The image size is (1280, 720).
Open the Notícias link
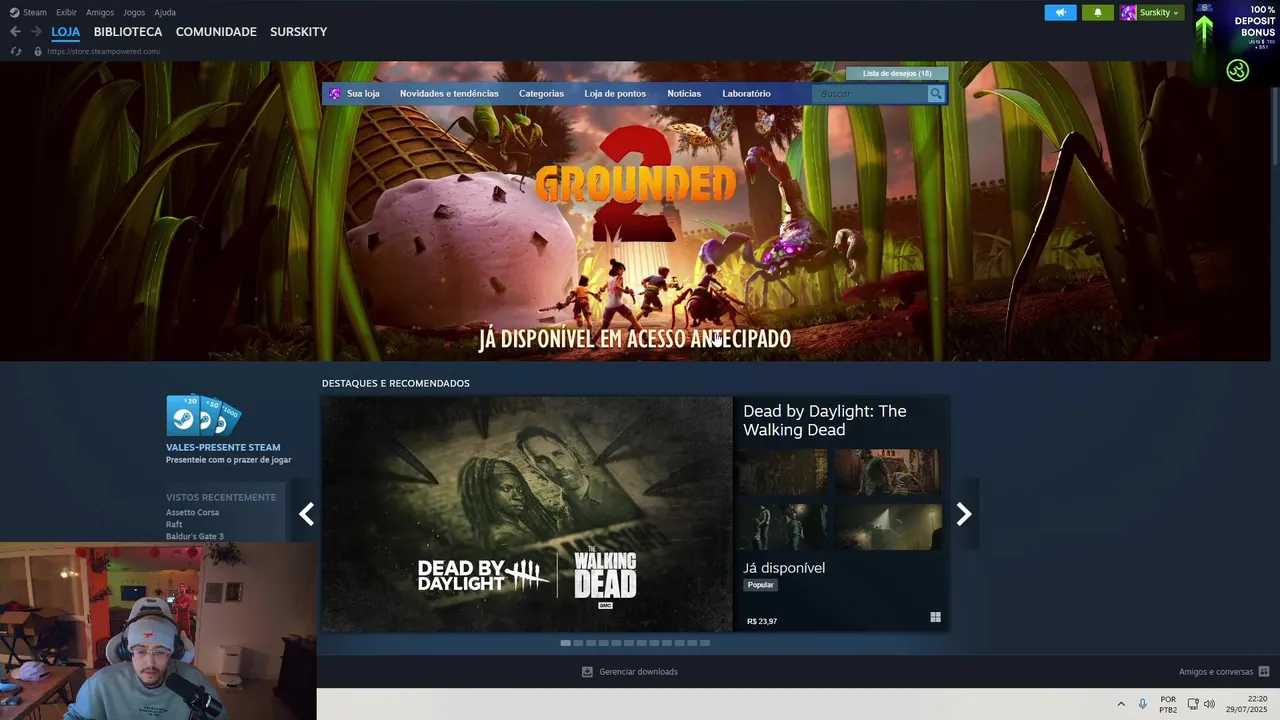click(684, 93)
